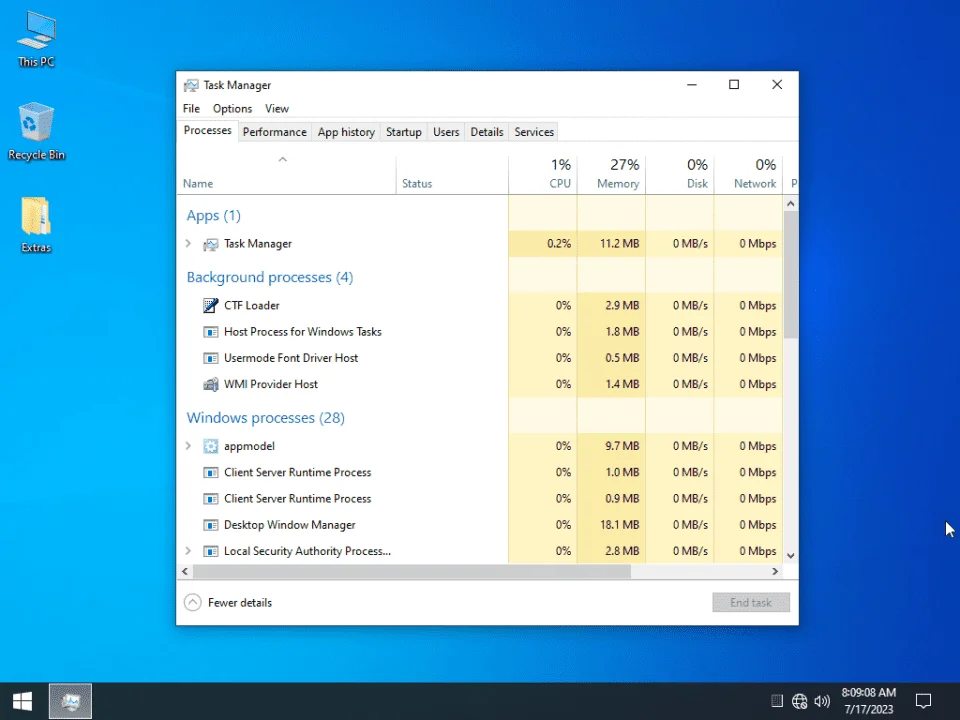960x720 pixels.
Task: Select the Desktop Window Manager process name
Action: 290,525
